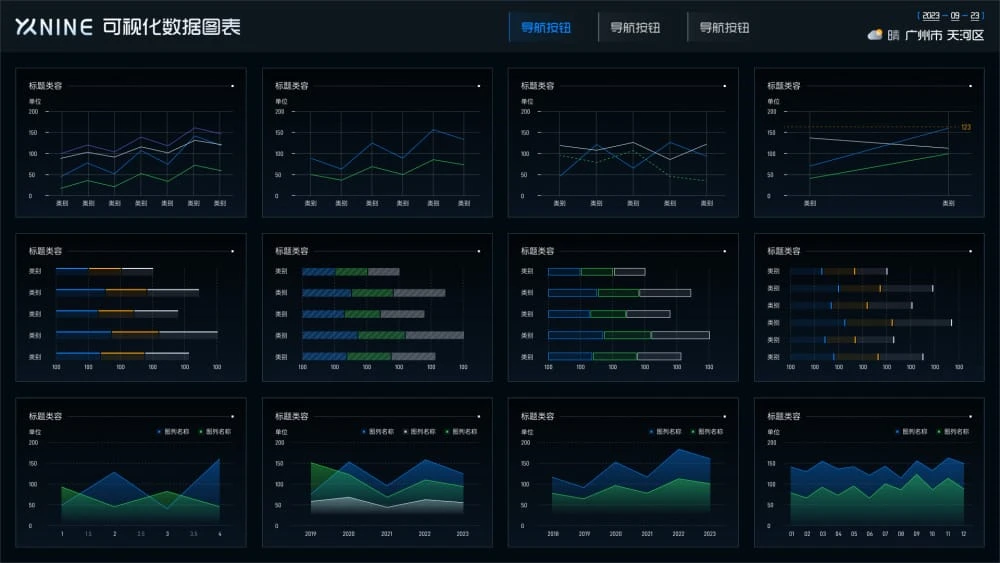Click the 2019 x-axis label in the three-series area chart
1000x563 pixels.
310,534
